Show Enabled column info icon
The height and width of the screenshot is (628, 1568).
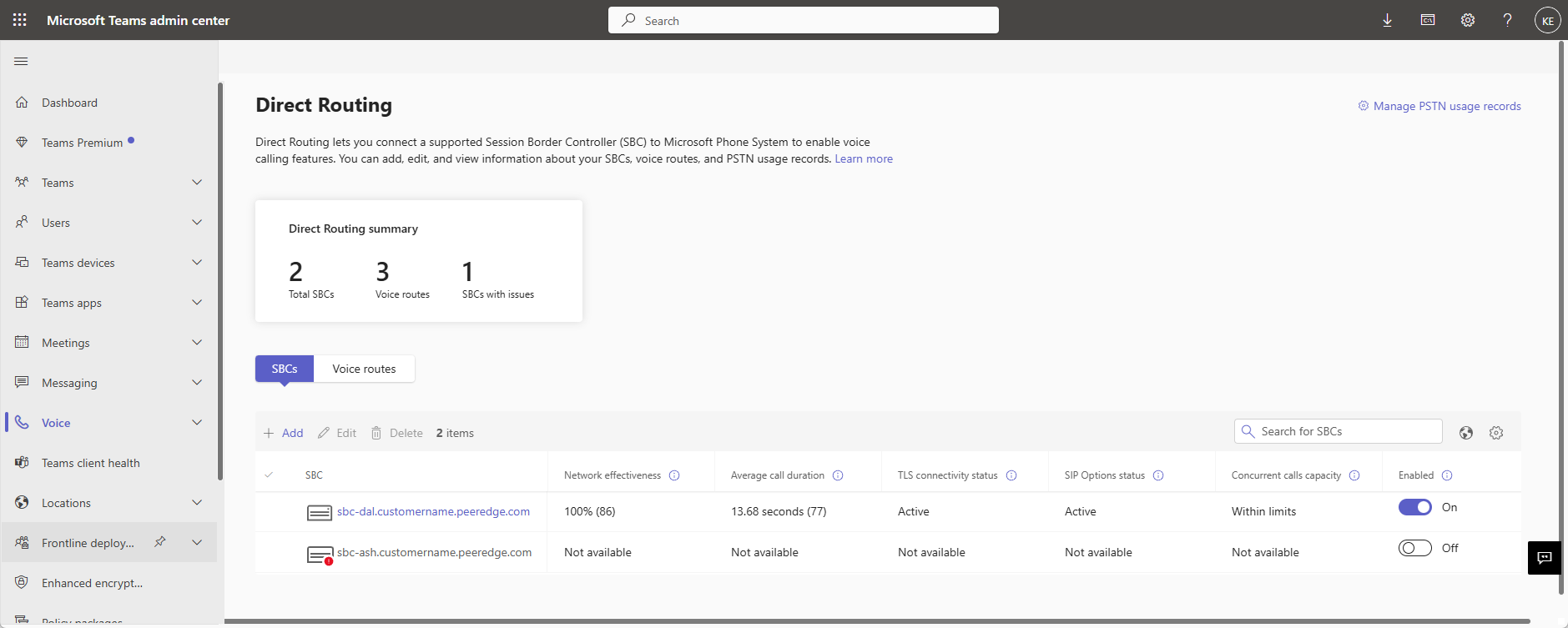(1447, 475)
